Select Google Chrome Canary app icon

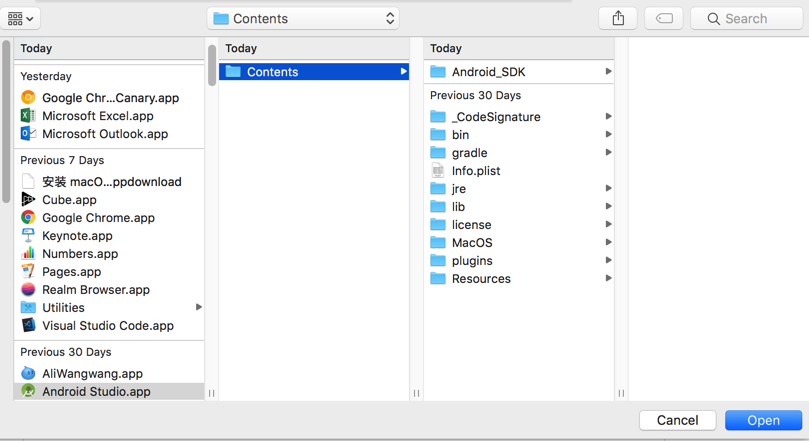28,98
